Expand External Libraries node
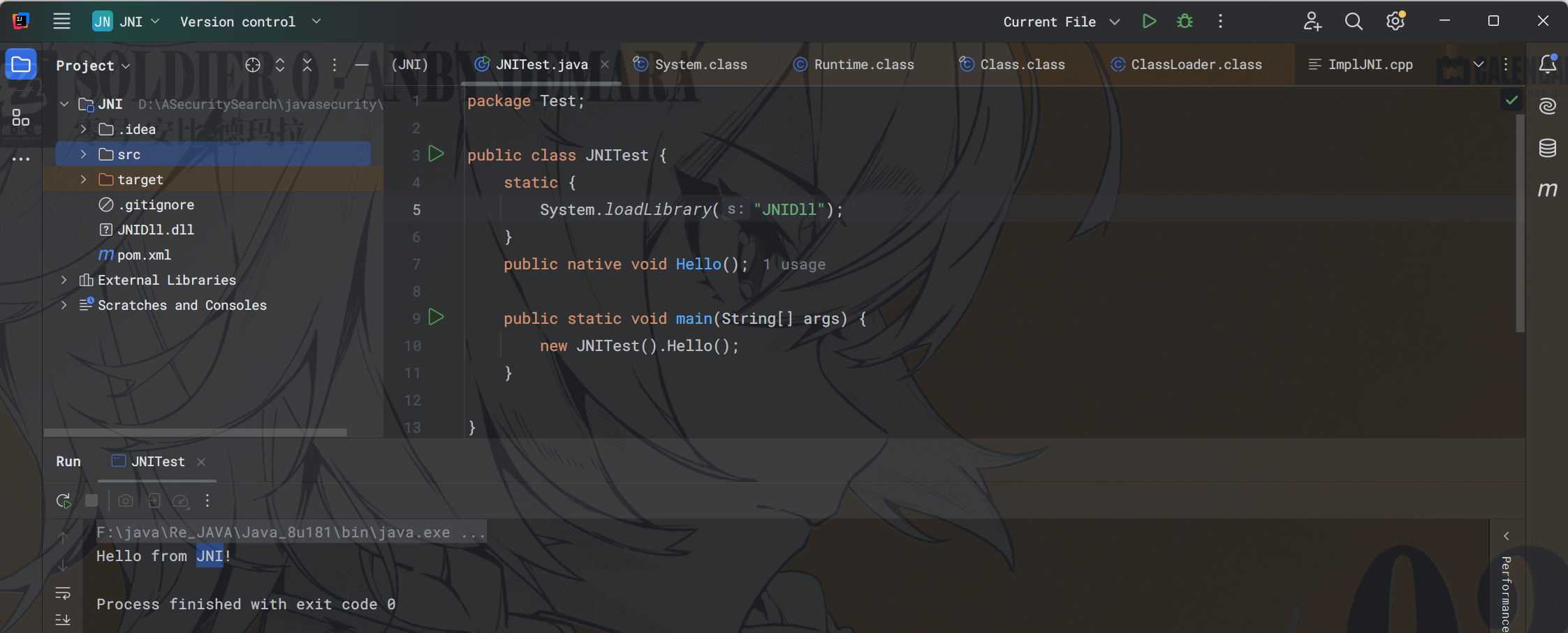1568x633 pixels. 64,280
